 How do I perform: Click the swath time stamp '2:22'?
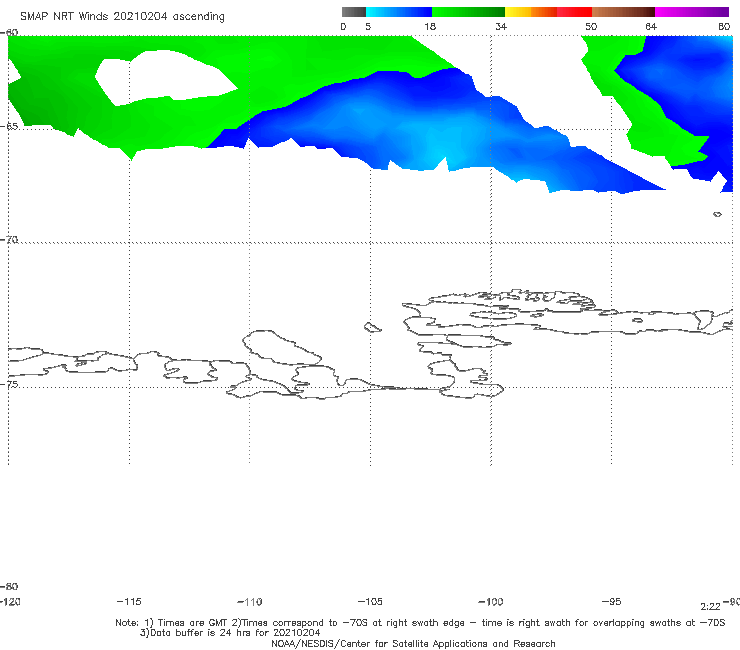710,607
